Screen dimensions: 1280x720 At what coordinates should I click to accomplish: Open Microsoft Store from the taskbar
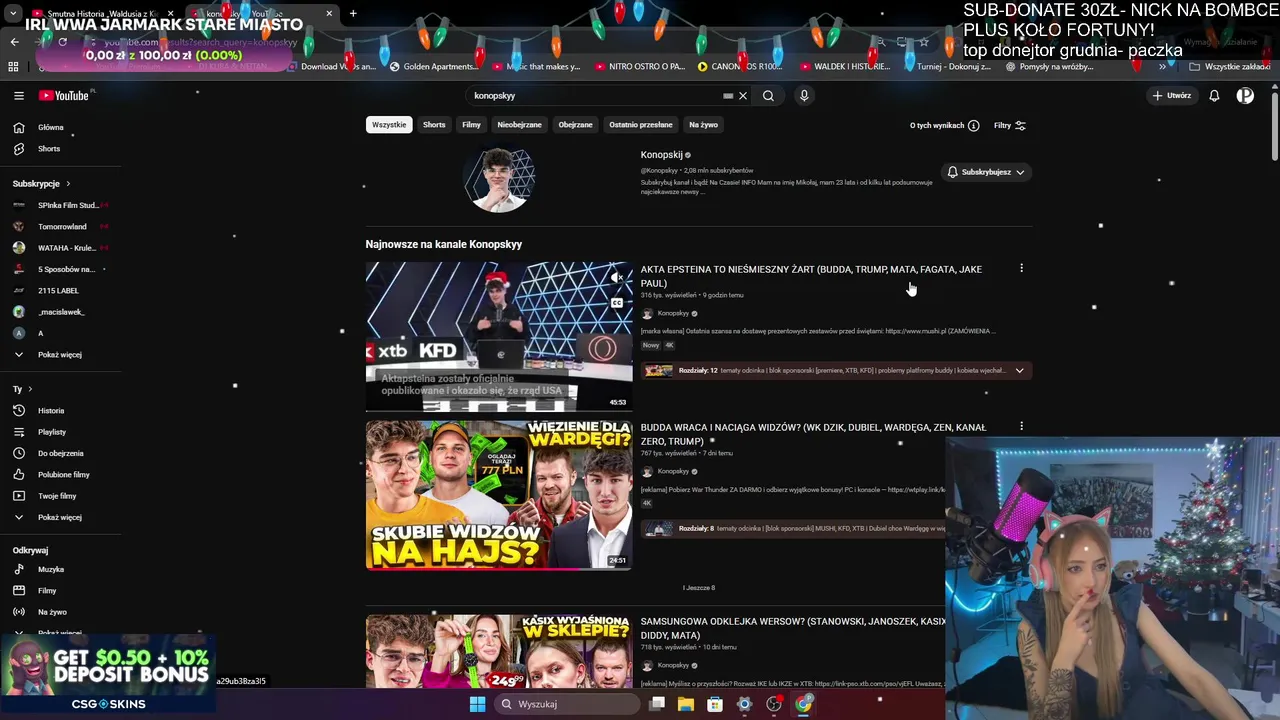tap(715, 704)
